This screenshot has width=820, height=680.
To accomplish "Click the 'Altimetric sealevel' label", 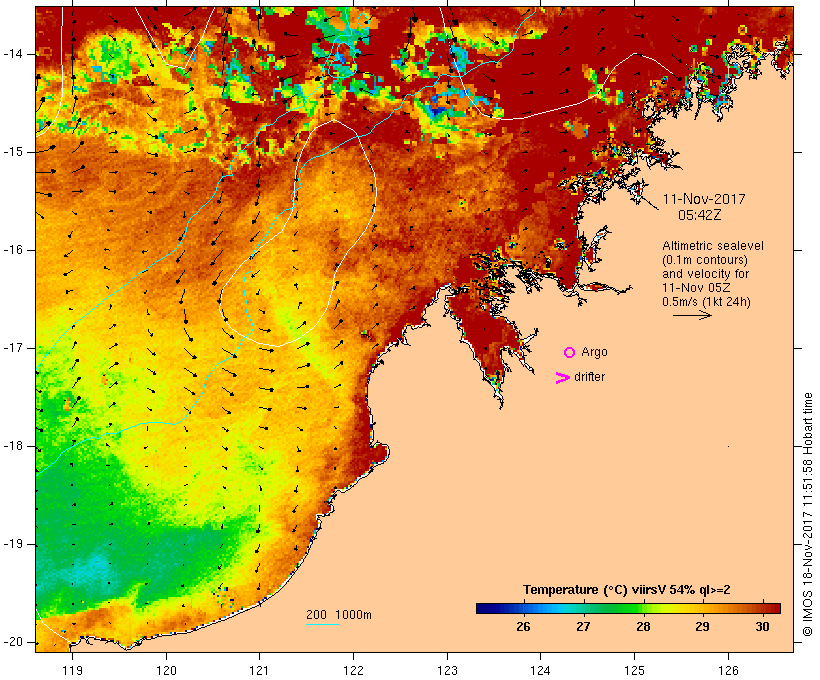I will coord(713,246).
